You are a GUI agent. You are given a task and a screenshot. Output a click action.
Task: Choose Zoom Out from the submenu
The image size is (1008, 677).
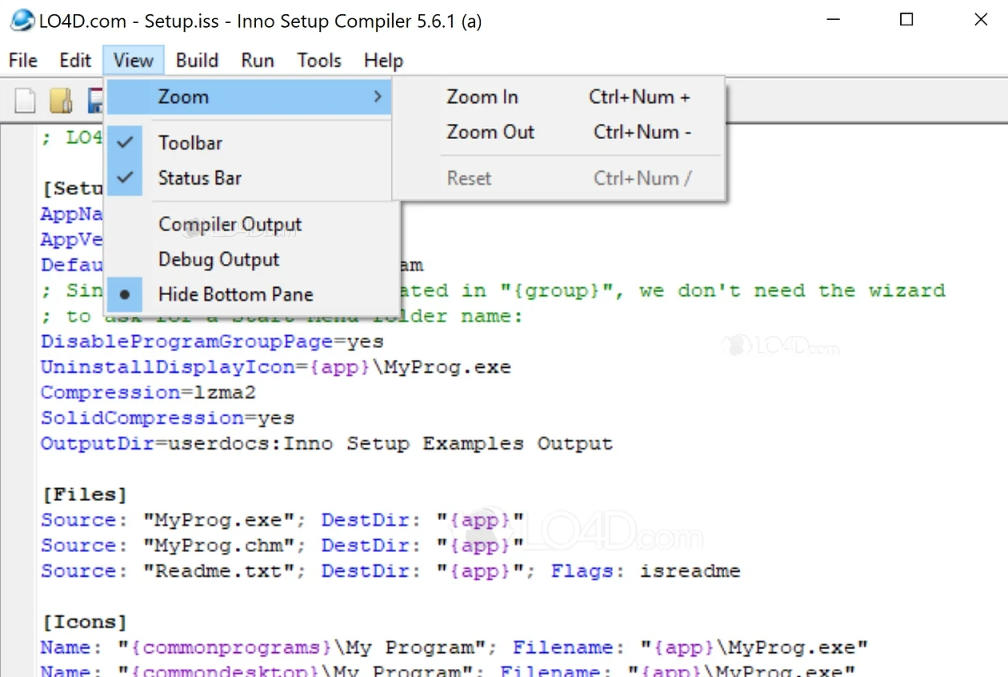click(x=490, y=132)
